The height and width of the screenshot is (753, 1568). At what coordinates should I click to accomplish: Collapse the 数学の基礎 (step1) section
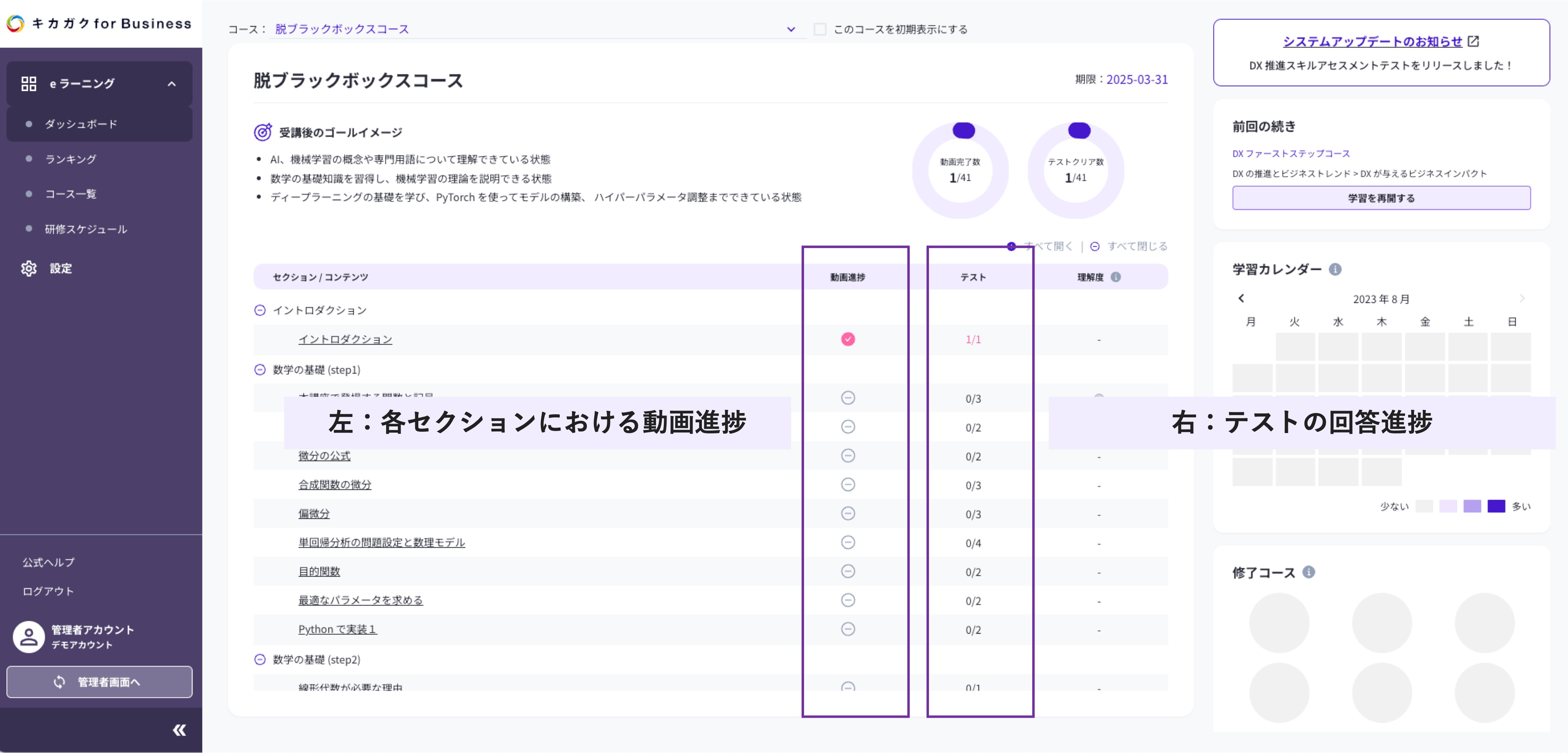click(260, 370)
